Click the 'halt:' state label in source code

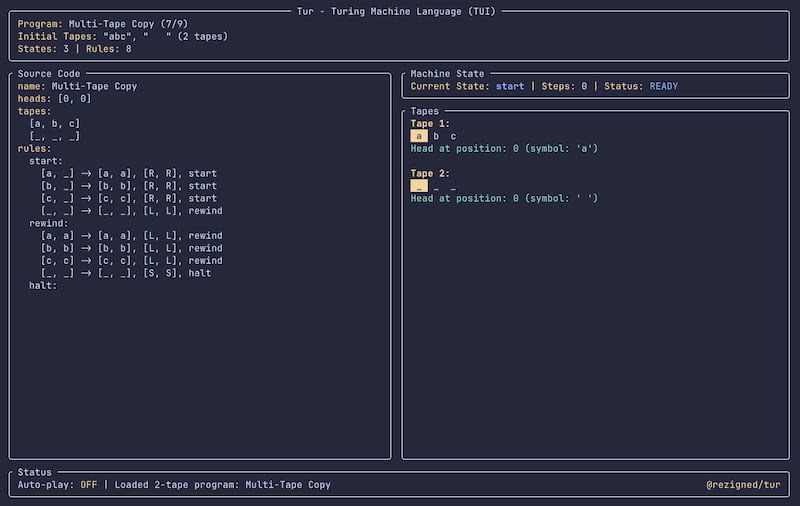pyautogui.click(x=43, y=286)
